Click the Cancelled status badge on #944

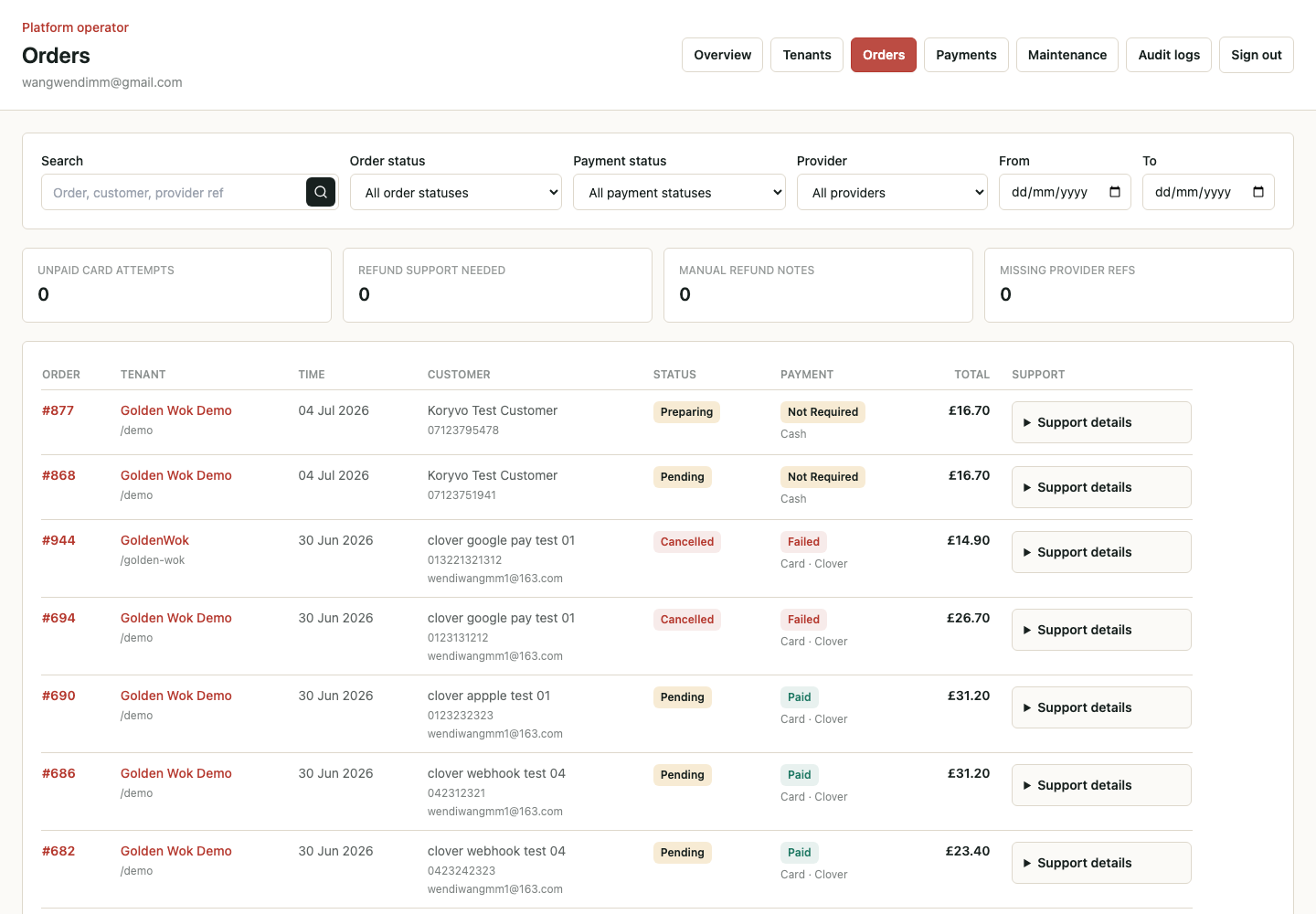(x=687, y=542)
